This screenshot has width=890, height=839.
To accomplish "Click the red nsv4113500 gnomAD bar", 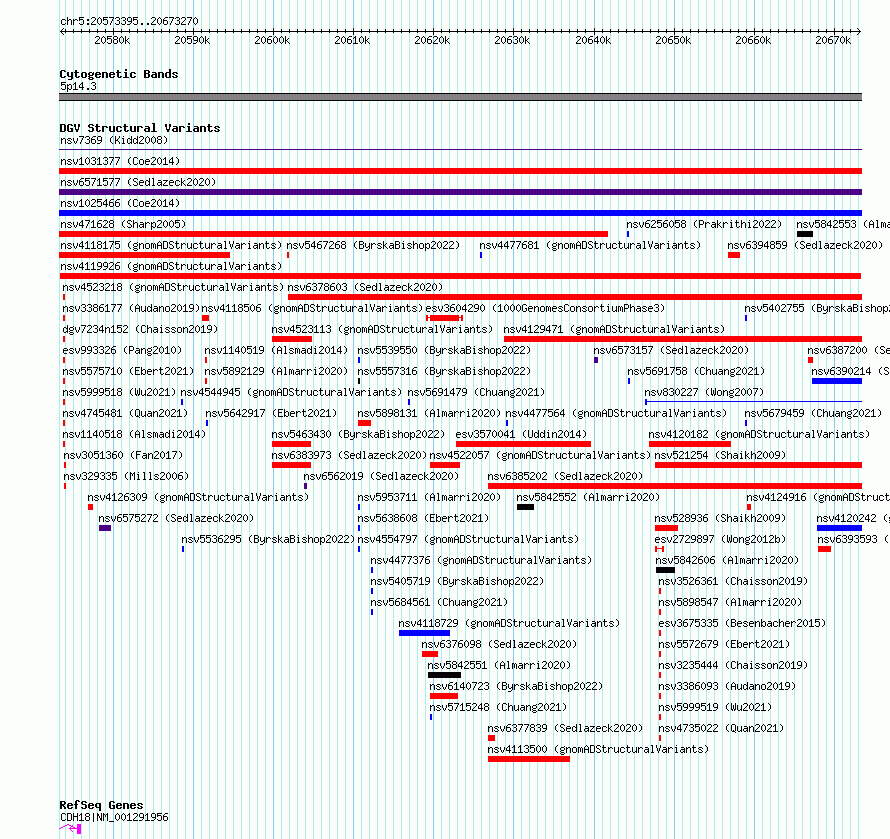I will click(x=529, y=759).
